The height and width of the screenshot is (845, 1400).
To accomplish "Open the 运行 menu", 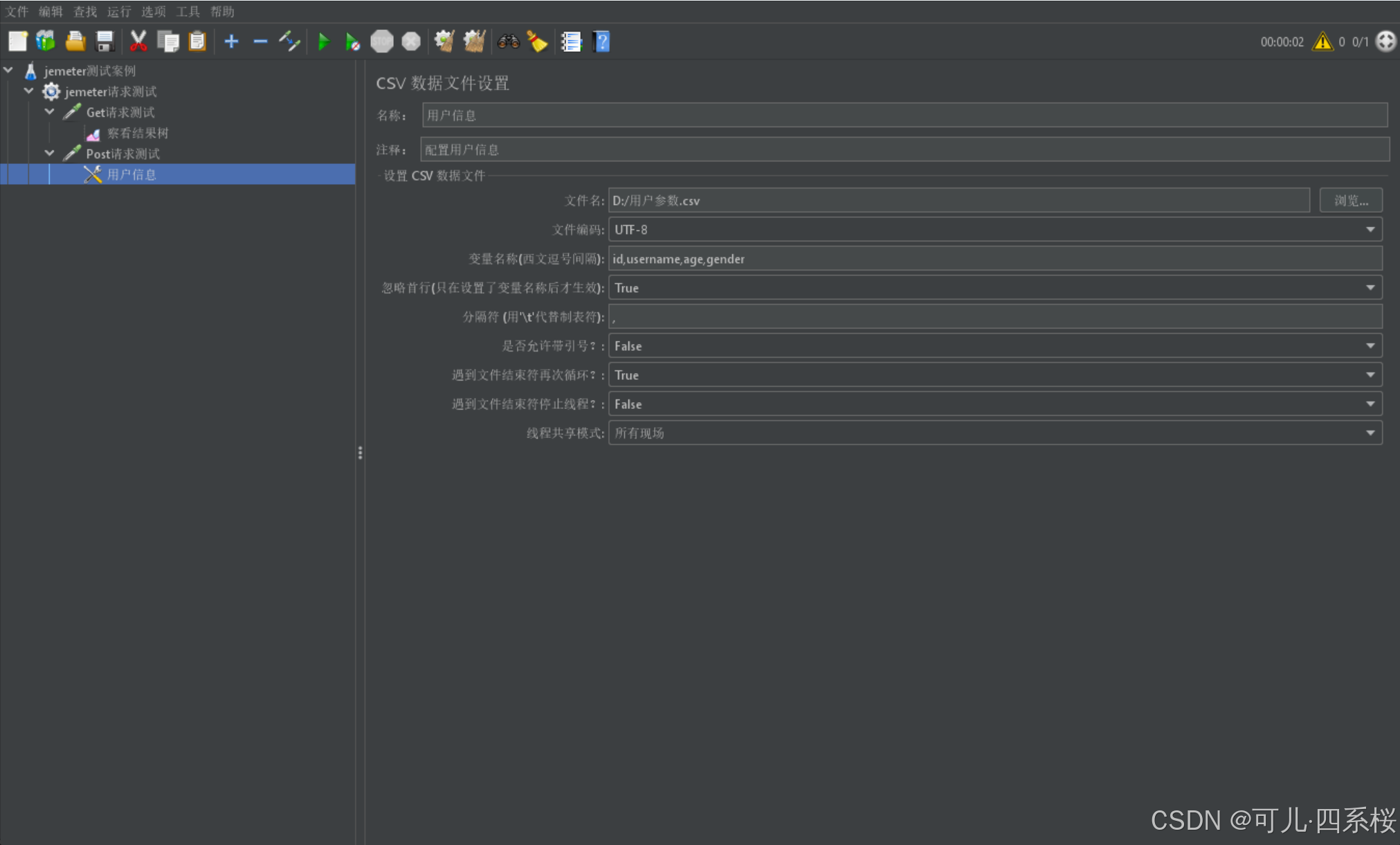I will coord(118,12).
